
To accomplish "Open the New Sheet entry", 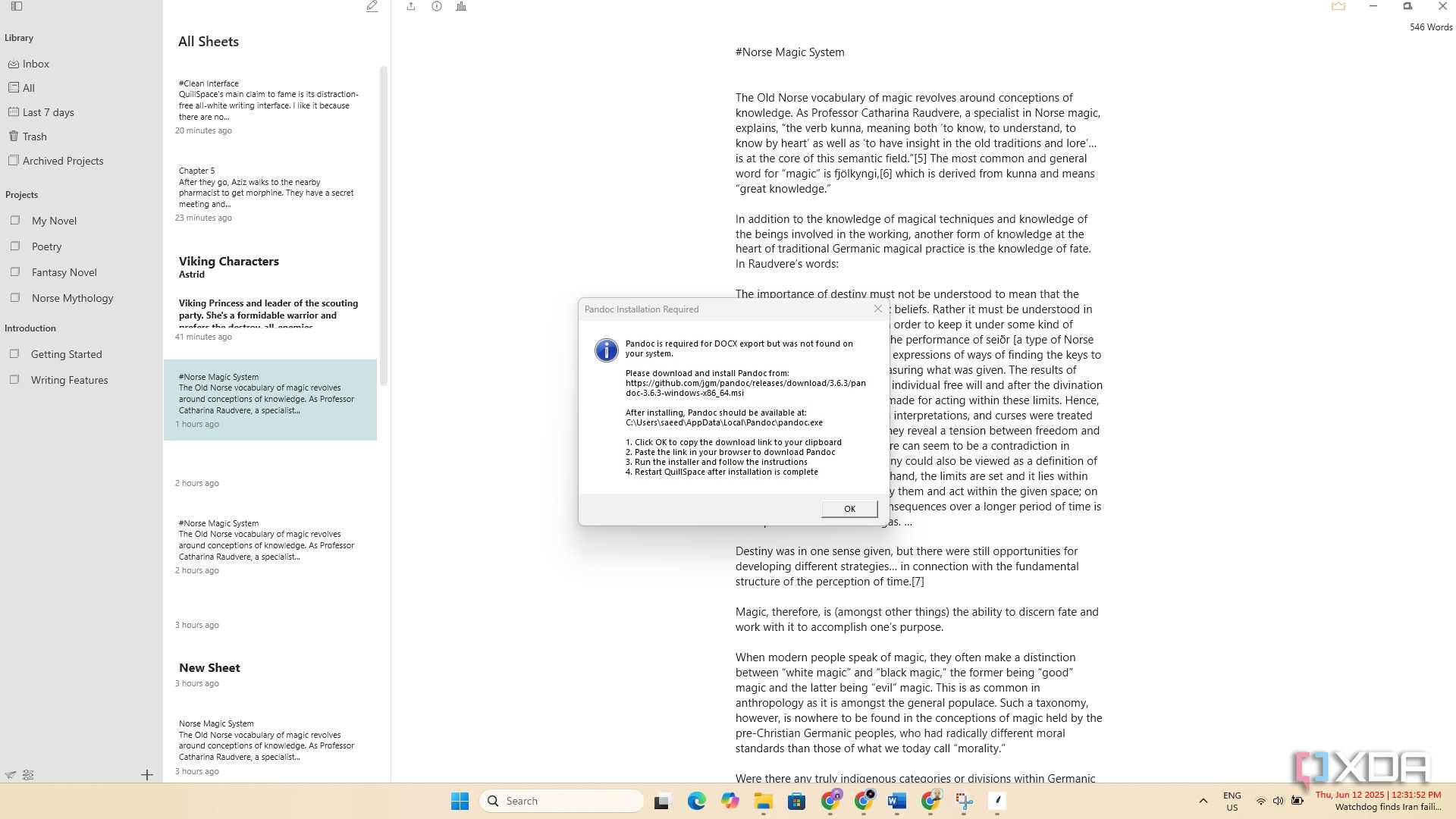I will [x=270, y=674].
